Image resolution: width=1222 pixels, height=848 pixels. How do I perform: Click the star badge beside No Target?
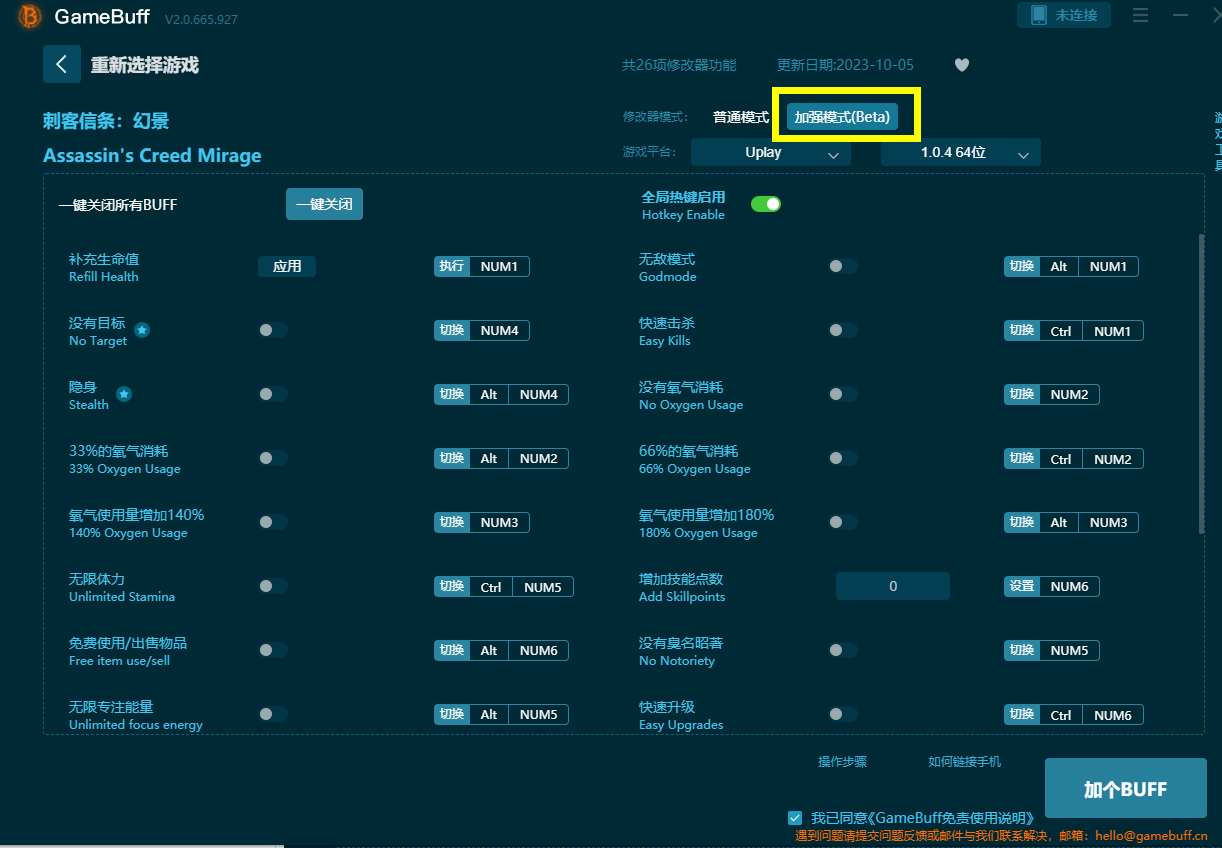click(x=142, y=330)
